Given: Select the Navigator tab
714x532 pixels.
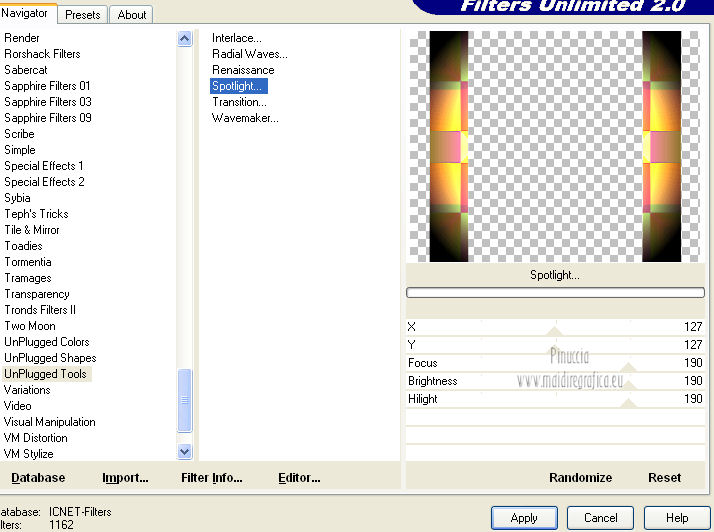Looking at the screenshot, I should (x=27, y=13).
